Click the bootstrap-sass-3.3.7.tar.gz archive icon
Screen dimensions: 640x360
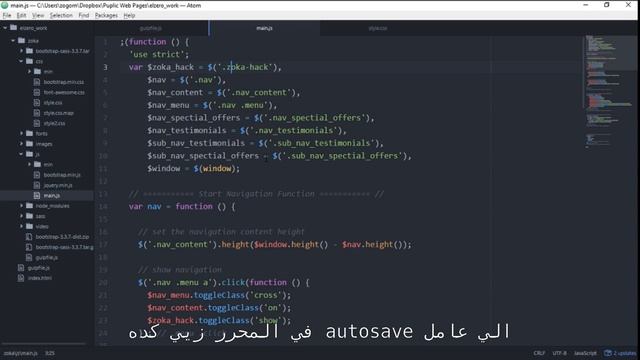pos(29,247)
